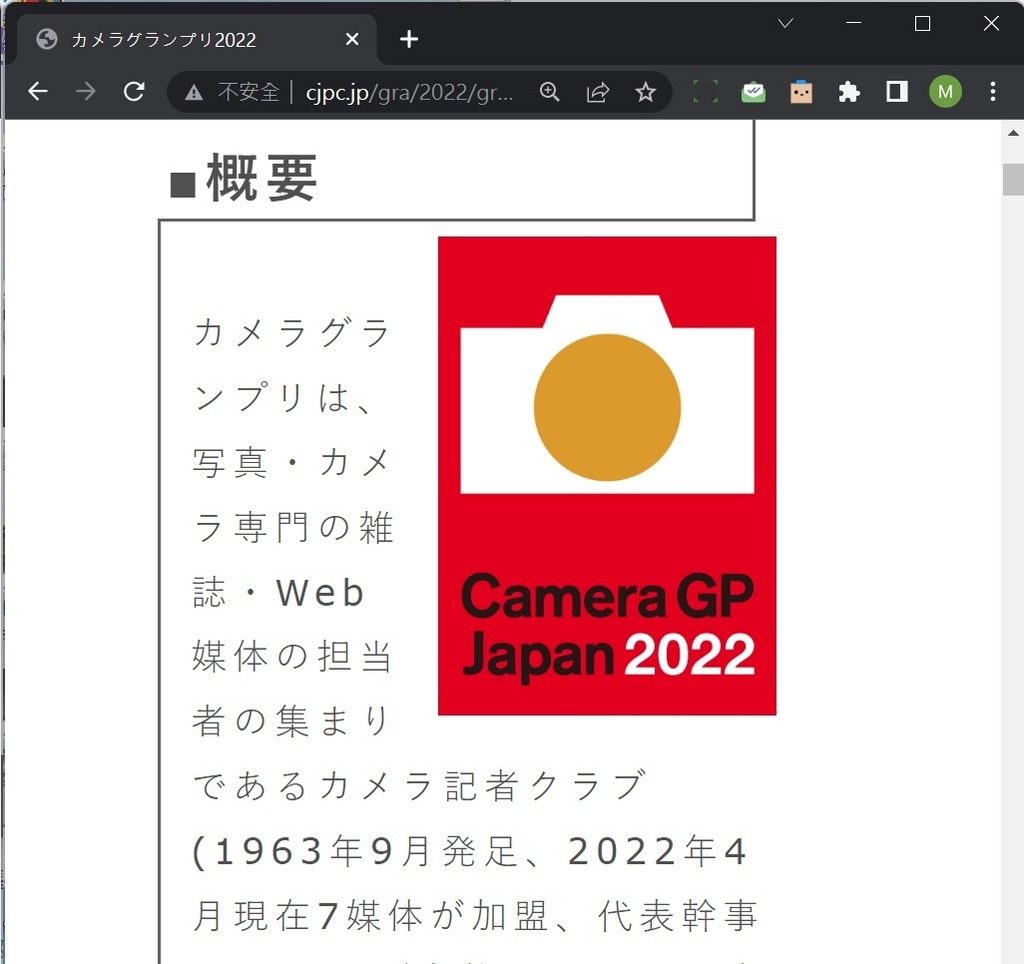
Task: Click the scrollbar up arrow
Action: 1013,133
